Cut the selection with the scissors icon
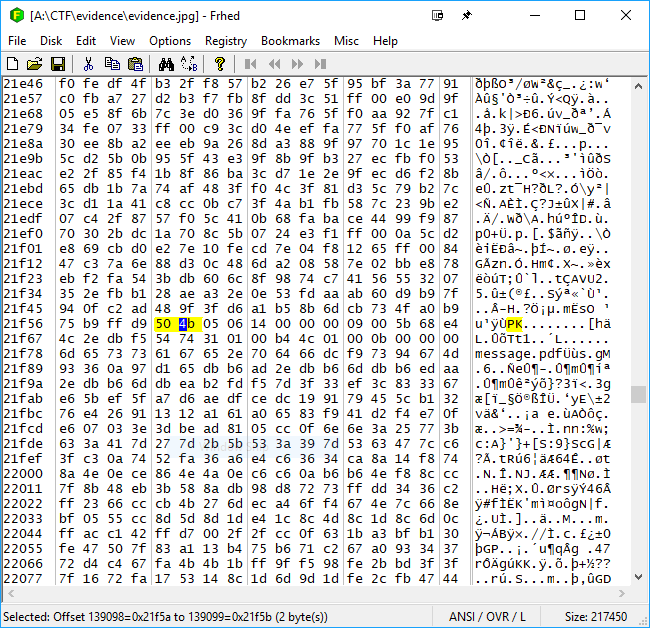The height and width of the screenshot is (628, 650). click(x=88, y=64)
